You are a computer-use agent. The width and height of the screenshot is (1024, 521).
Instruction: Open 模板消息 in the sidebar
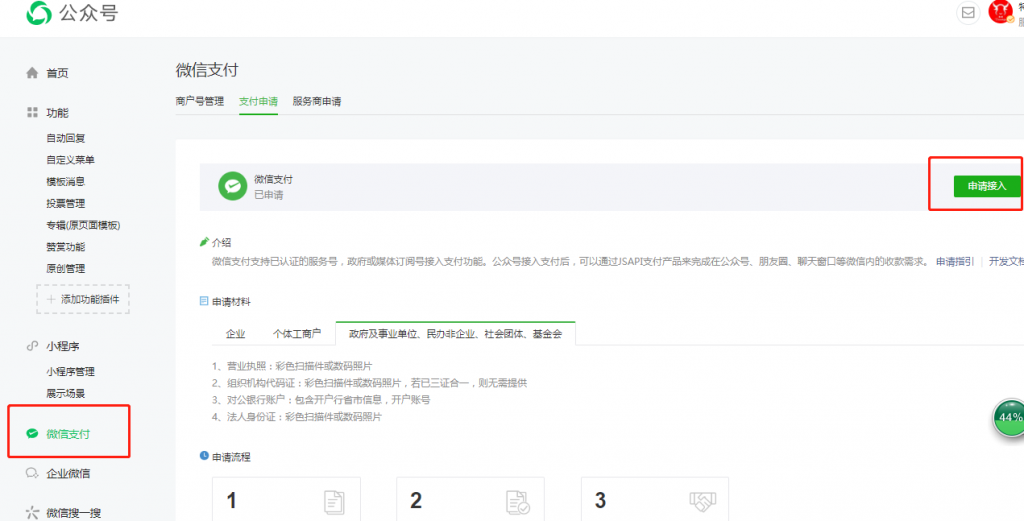click(x=65, y=182)
